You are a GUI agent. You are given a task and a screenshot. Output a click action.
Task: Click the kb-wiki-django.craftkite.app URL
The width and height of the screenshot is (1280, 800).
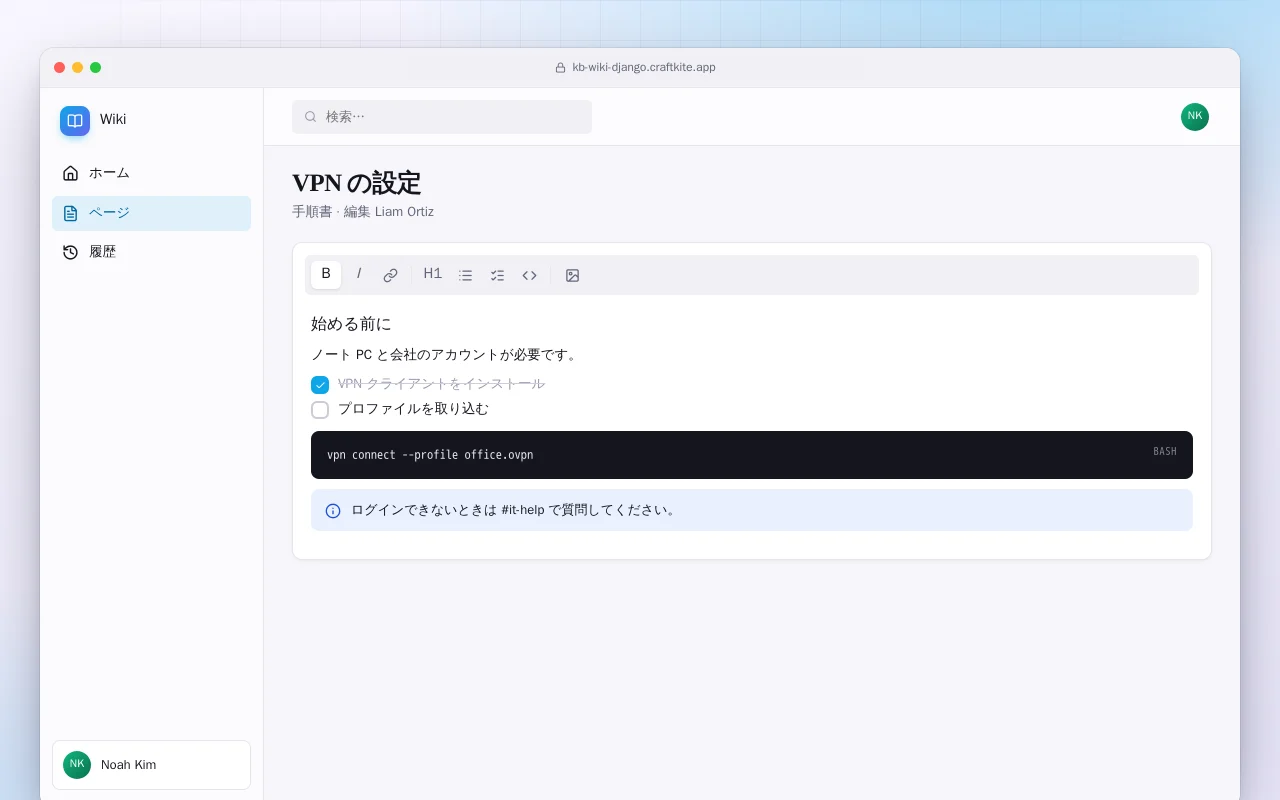coord(644,68)
